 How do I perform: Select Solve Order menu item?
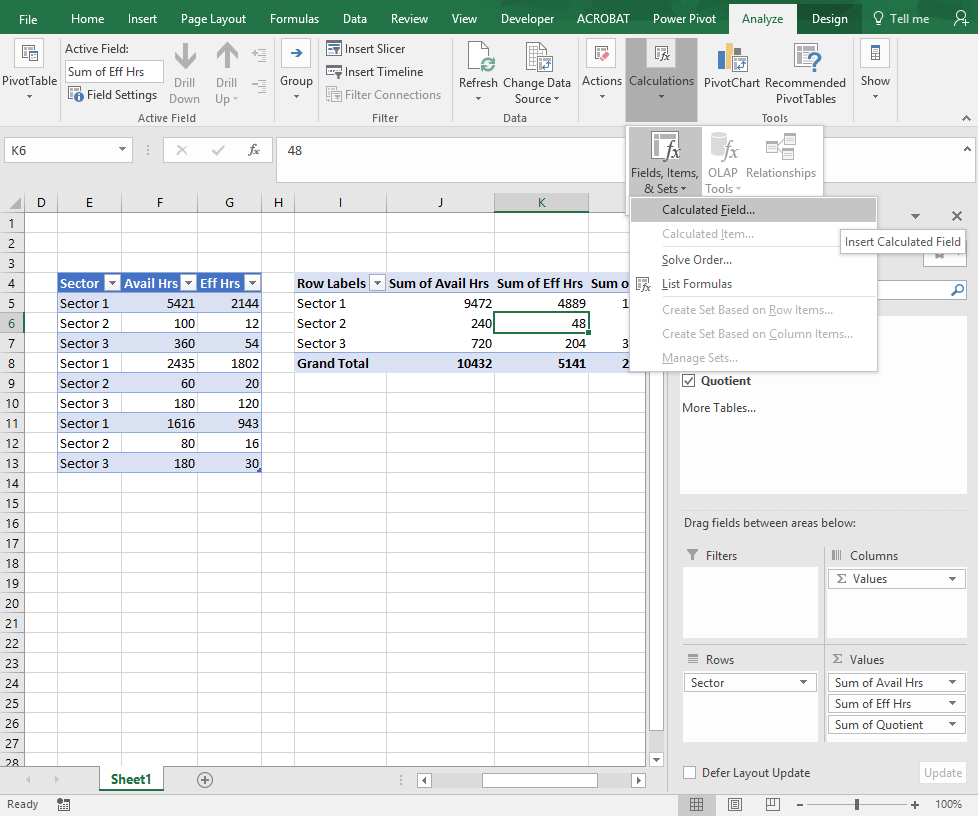point(753,260)
